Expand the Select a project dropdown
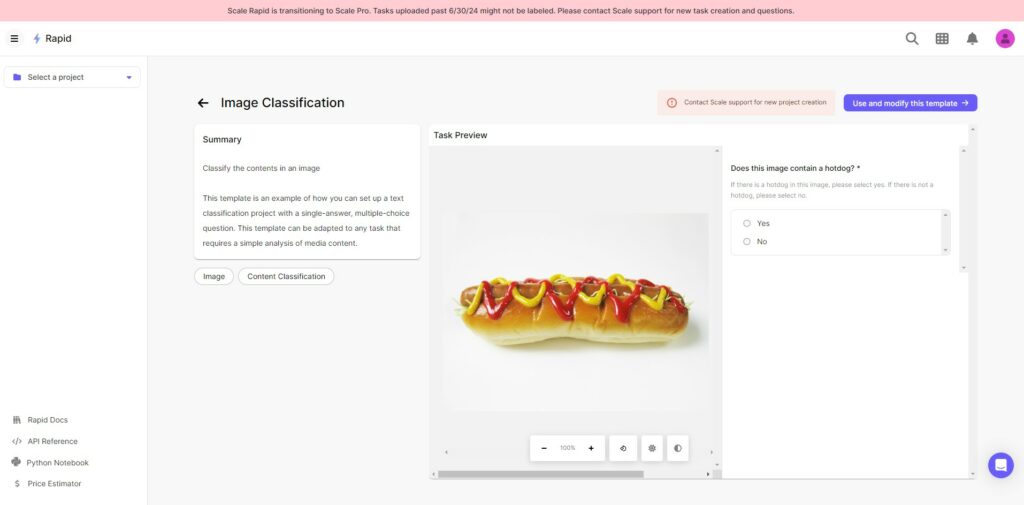The image size is (1024, 505). click(72, 77)
